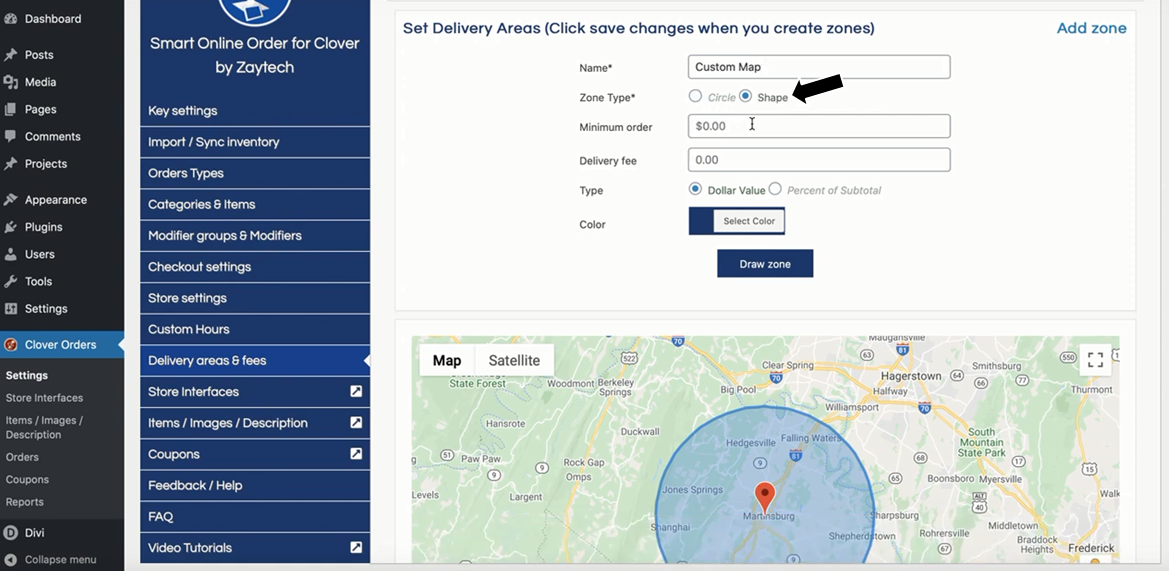Choose Dollar Value fee type
1169x571 pixels.
click(x=695, y=189)
